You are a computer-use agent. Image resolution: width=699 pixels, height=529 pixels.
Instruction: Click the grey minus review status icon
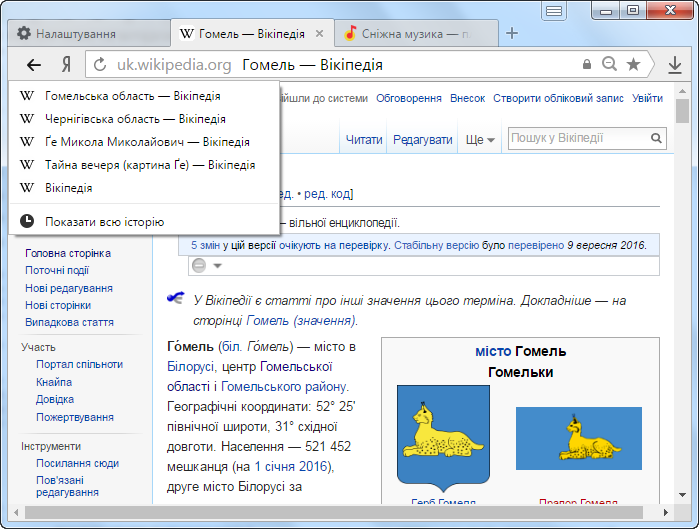pos(199,266)
